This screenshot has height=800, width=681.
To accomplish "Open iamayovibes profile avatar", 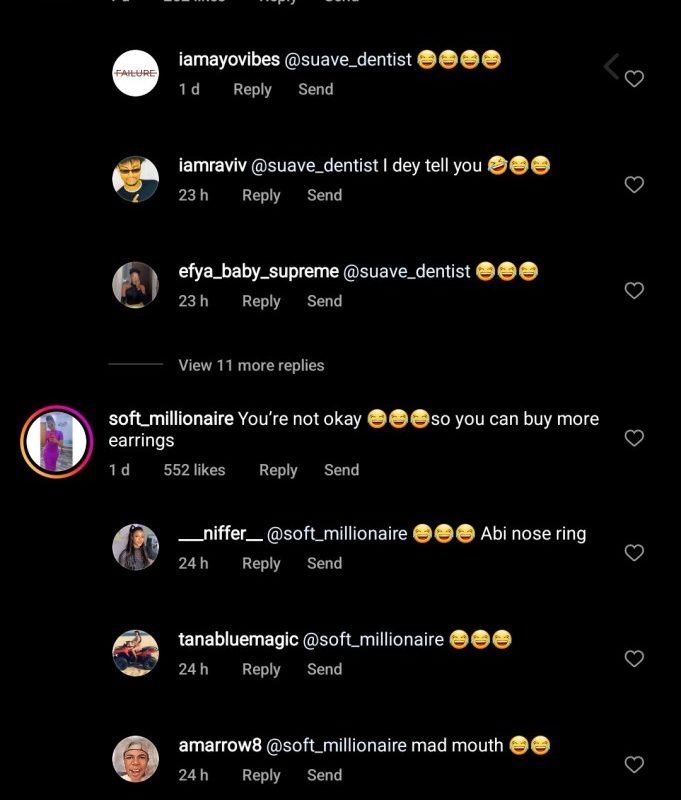I will pos(135,73).
